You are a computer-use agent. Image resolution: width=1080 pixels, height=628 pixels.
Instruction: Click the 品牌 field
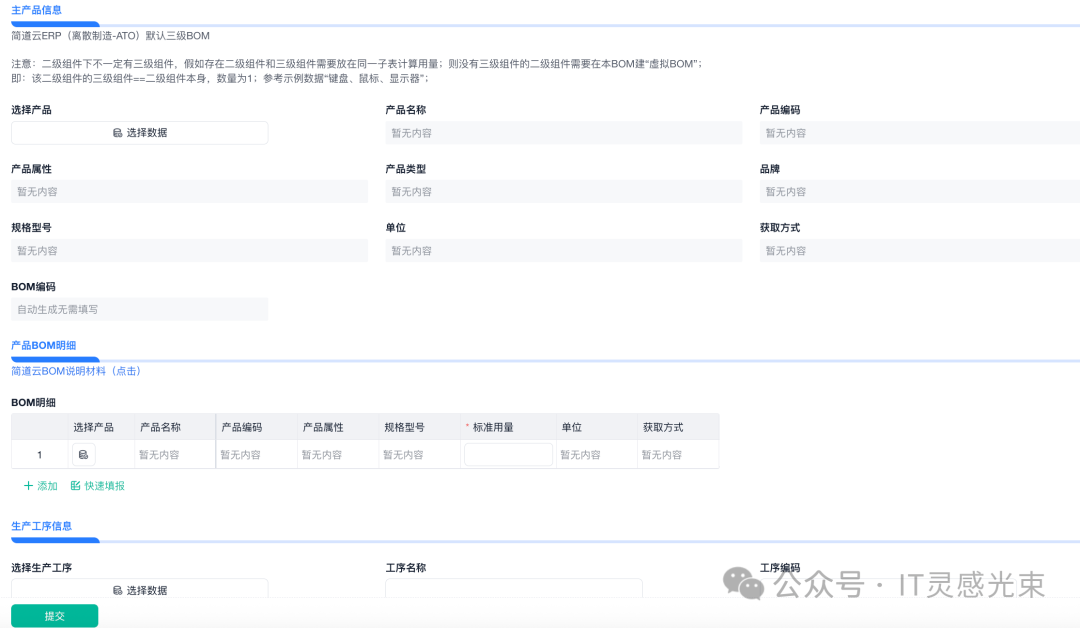919,192
